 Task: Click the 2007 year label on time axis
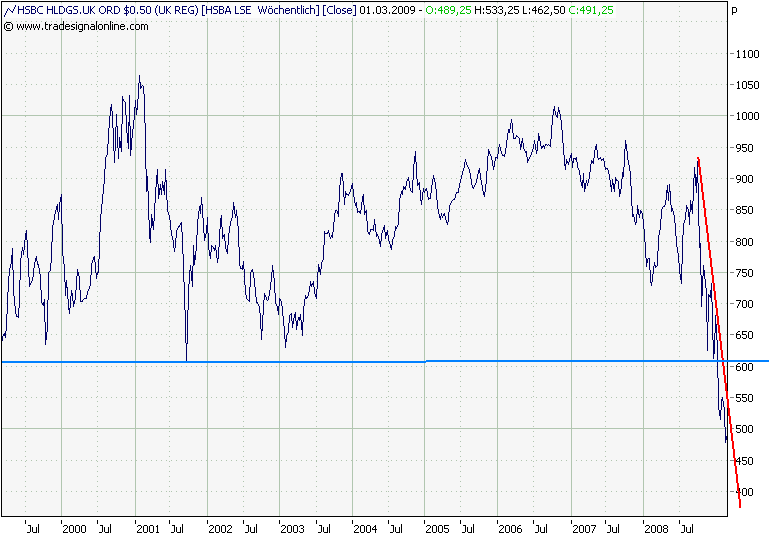point(584,529)
